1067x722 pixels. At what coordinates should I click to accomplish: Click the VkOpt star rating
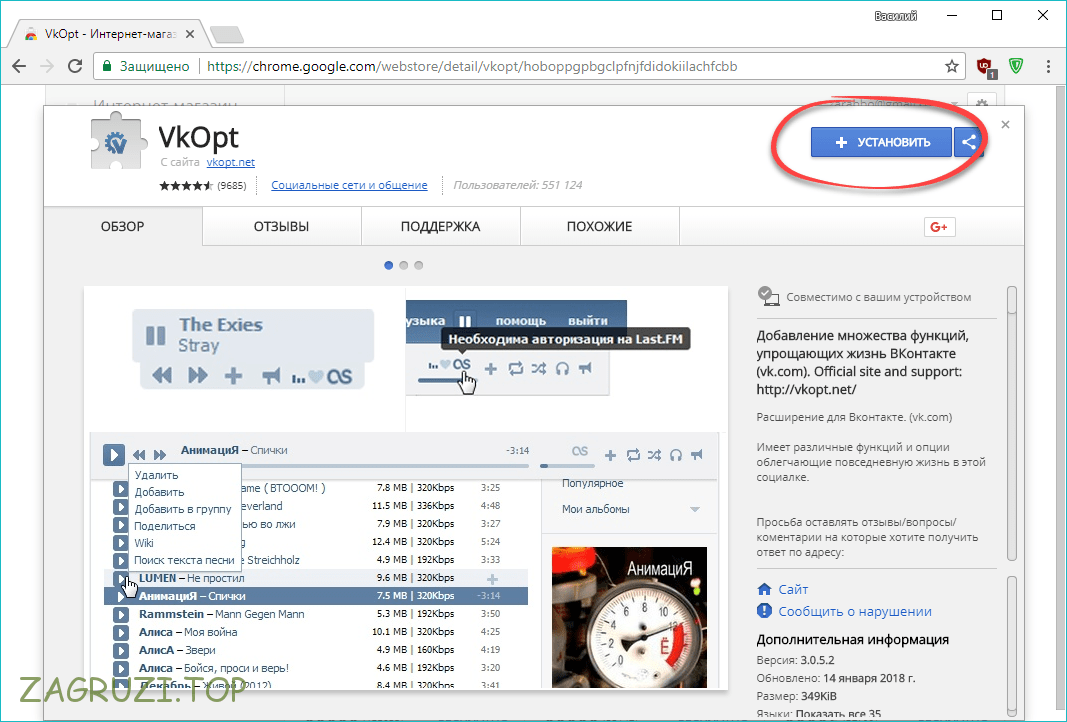(186, 185)
